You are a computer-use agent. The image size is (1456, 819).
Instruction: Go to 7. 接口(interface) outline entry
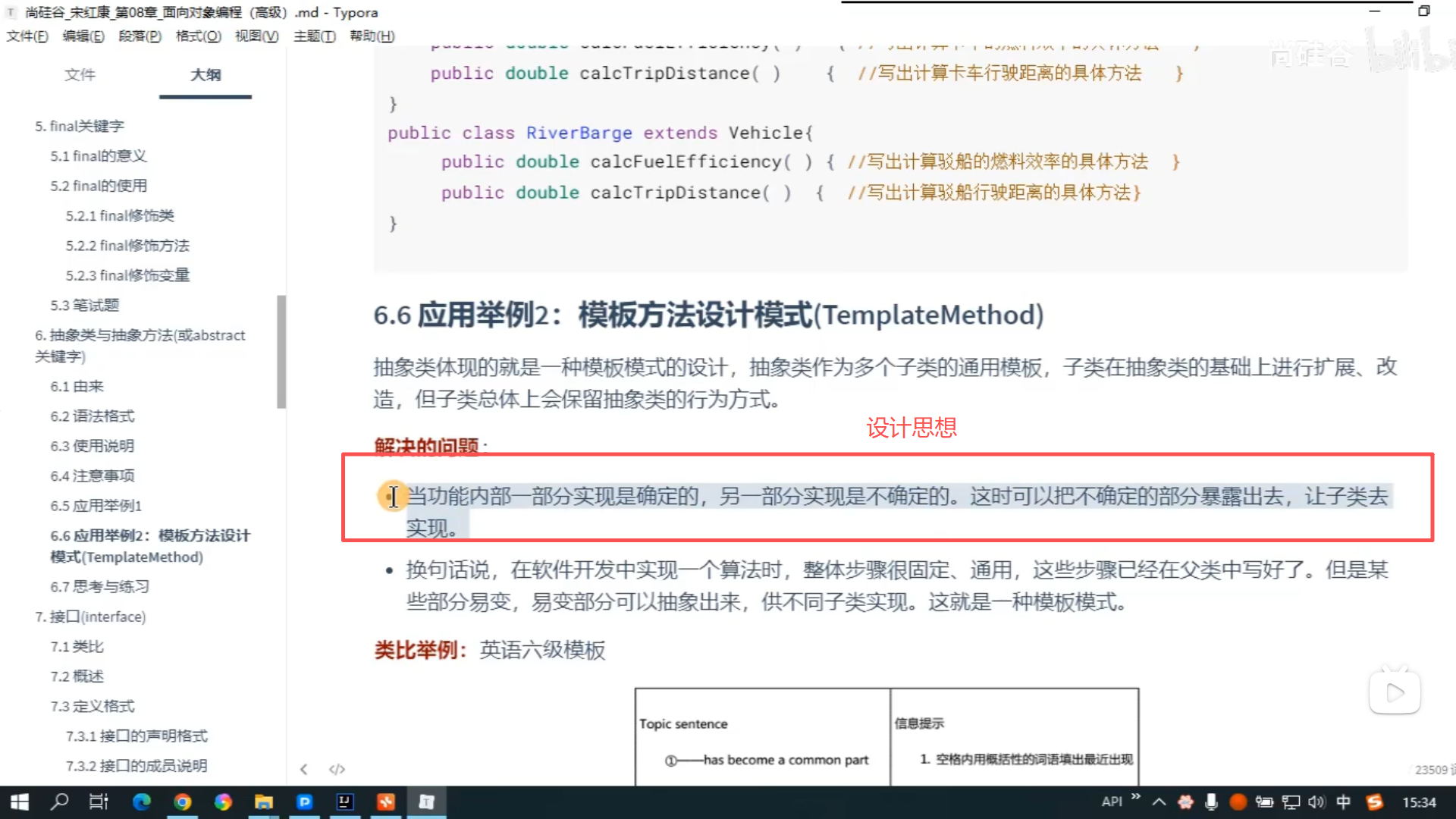click(90, 617)
